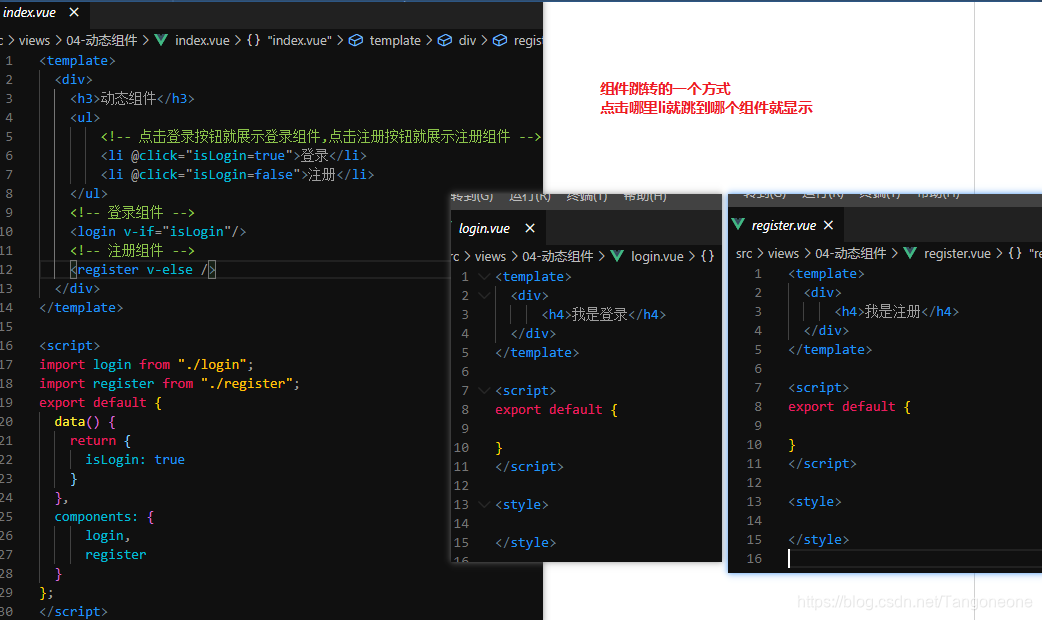Open div breadcrumb segment in index.vue
Viewport: 1042px width, 620px height.
coord(467,40)
